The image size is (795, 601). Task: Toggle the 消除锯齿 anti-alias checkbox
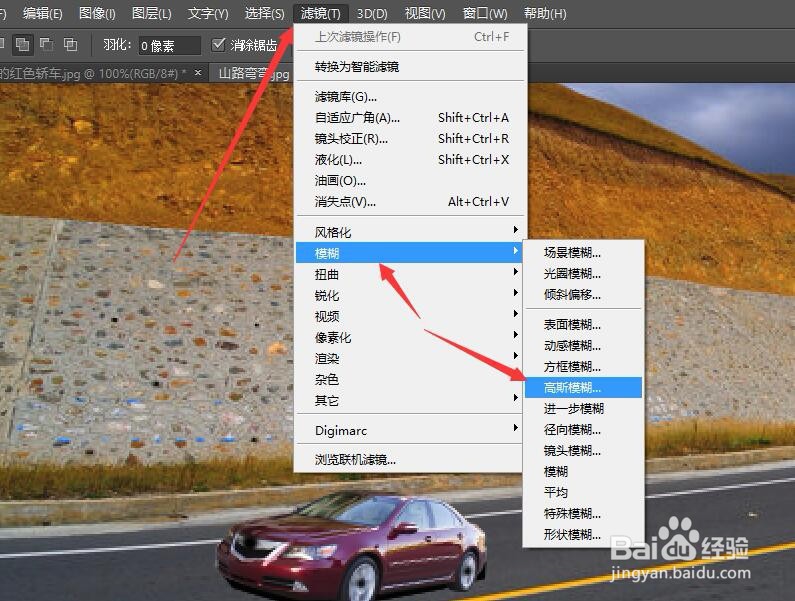click(218, 45)
